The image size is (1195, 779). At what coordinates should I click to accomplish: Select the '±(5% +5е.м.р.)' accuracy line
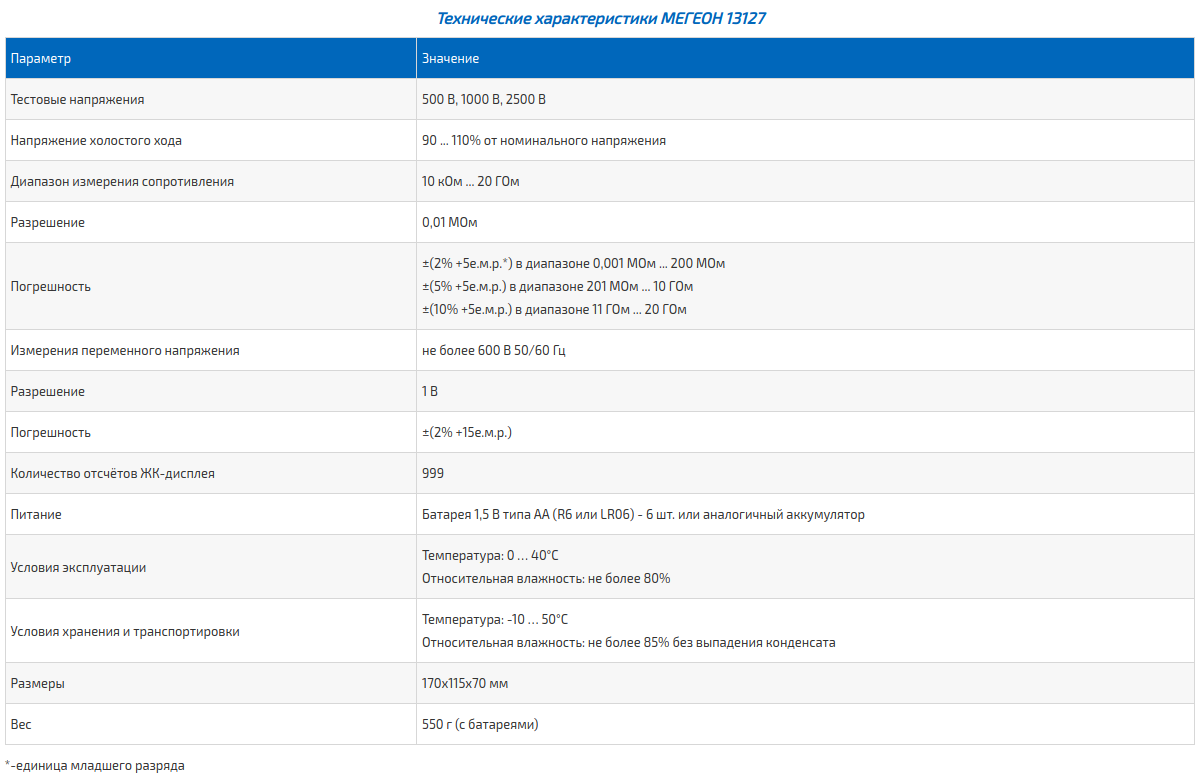[x=557, y=287]
